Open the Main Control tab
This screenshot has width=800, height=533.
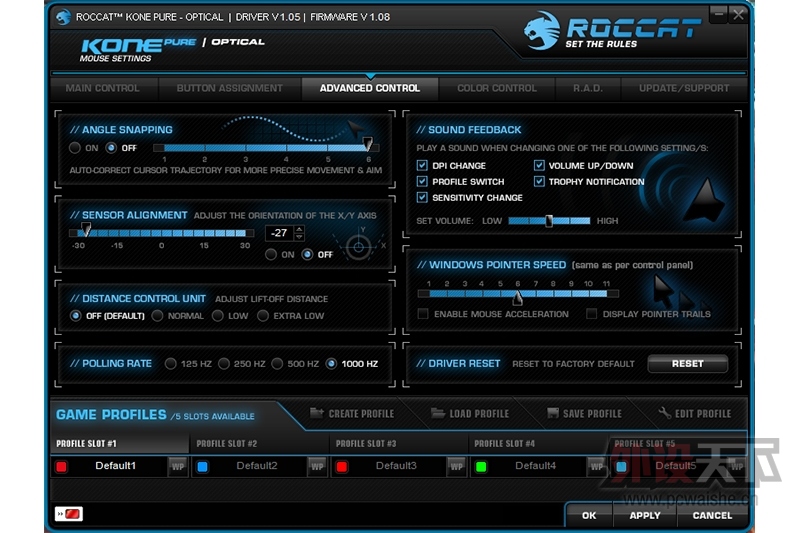pos(103,88)
